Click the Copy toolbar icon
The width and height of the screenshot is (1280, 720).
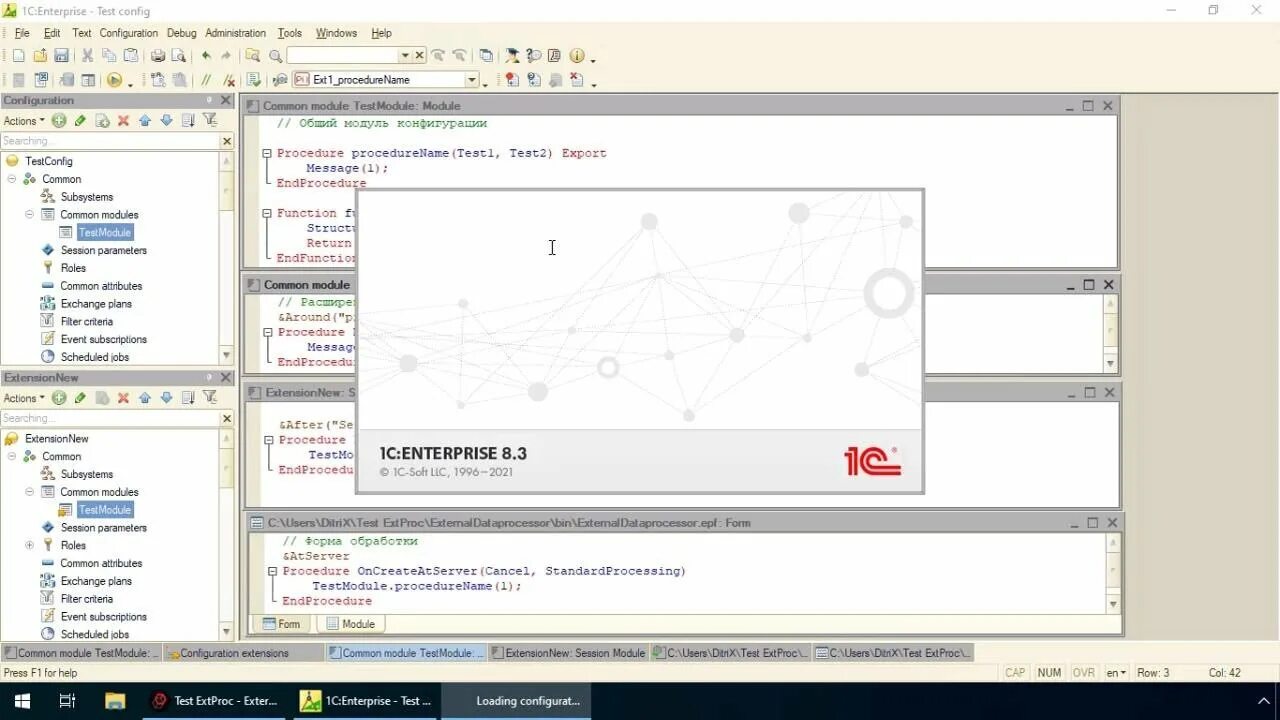pos(108,56)
